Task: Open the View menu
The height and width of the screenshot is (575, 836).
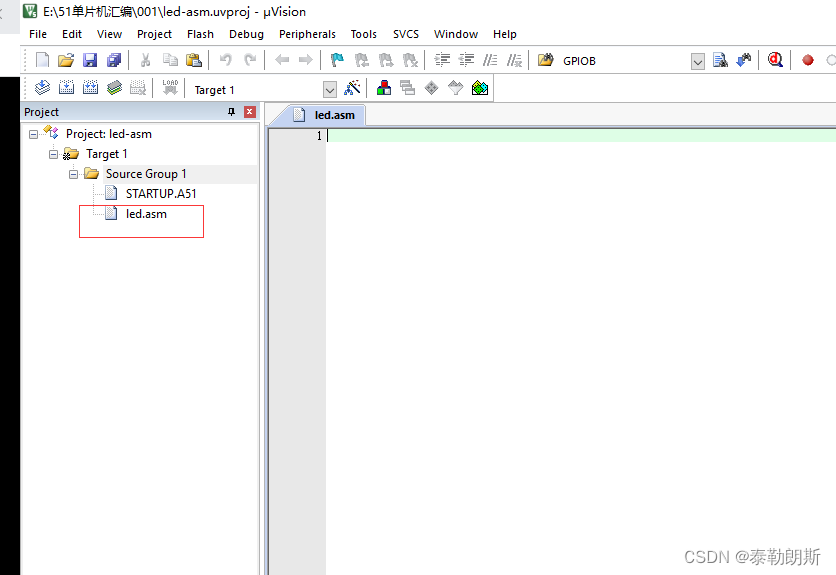Action: (x=109, y=34)
